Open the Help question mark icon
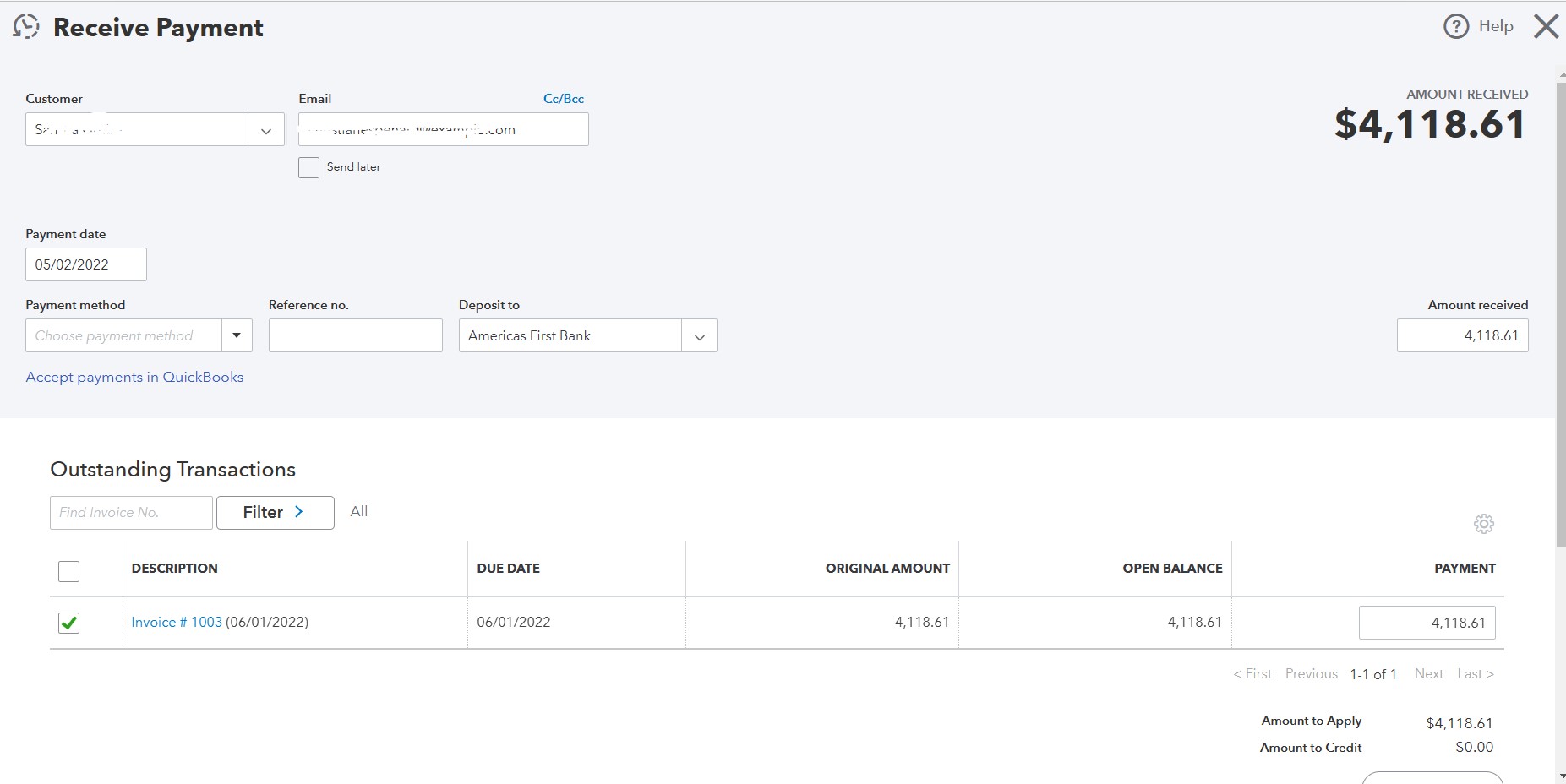The height and width of the screenshot is (784, 1566). [1455, 27]
